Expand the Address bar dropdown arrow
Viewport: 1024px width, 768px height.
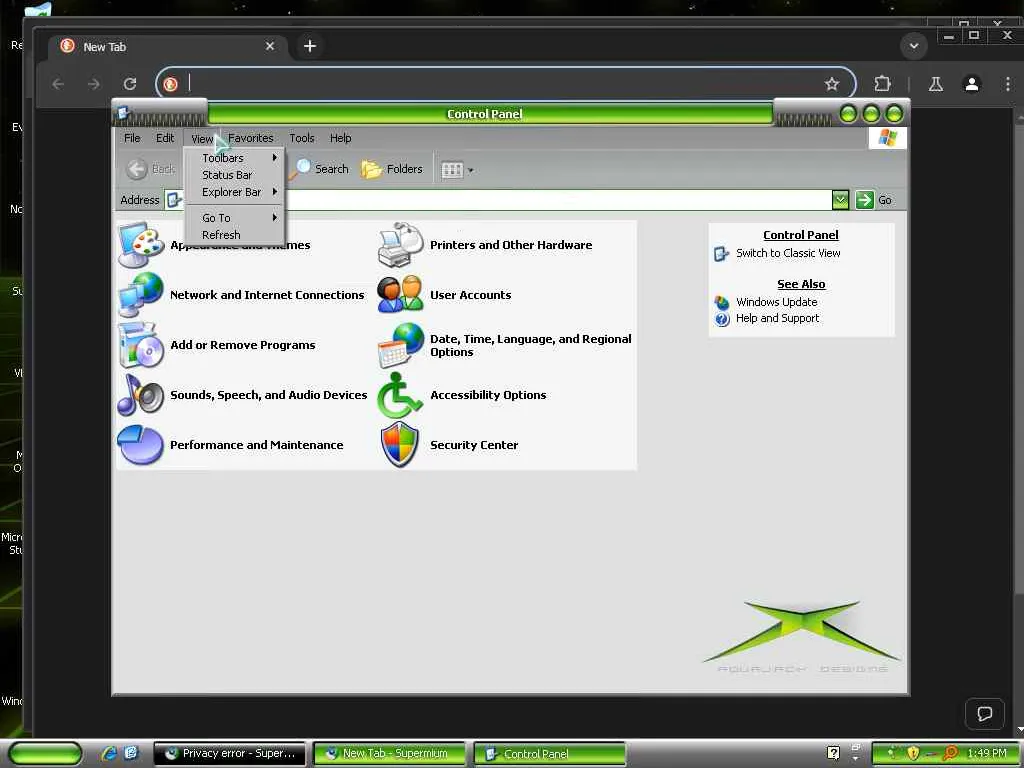tap(840, 200)
